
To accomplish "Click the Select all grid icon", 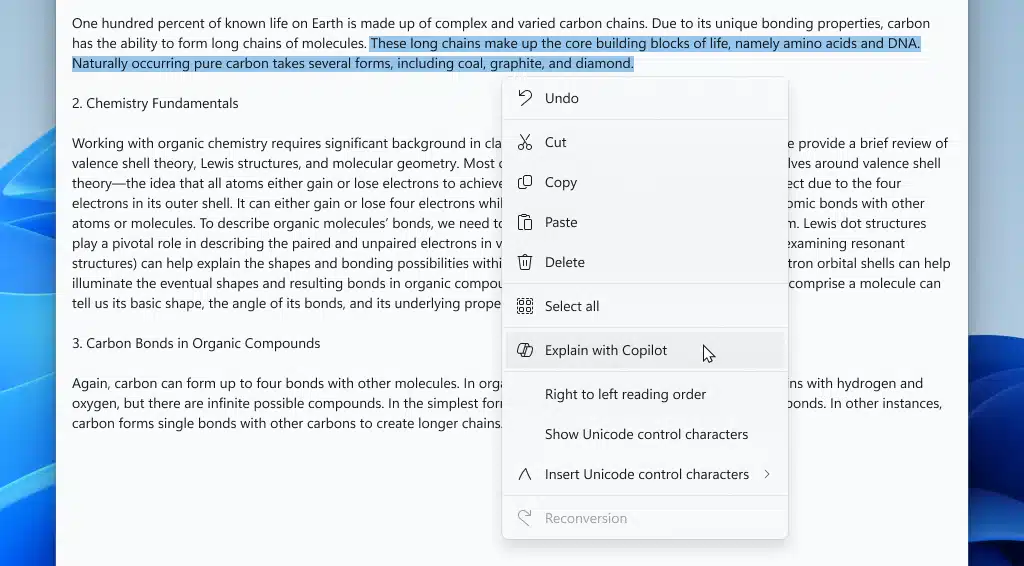I will click(x=525, y=306).
